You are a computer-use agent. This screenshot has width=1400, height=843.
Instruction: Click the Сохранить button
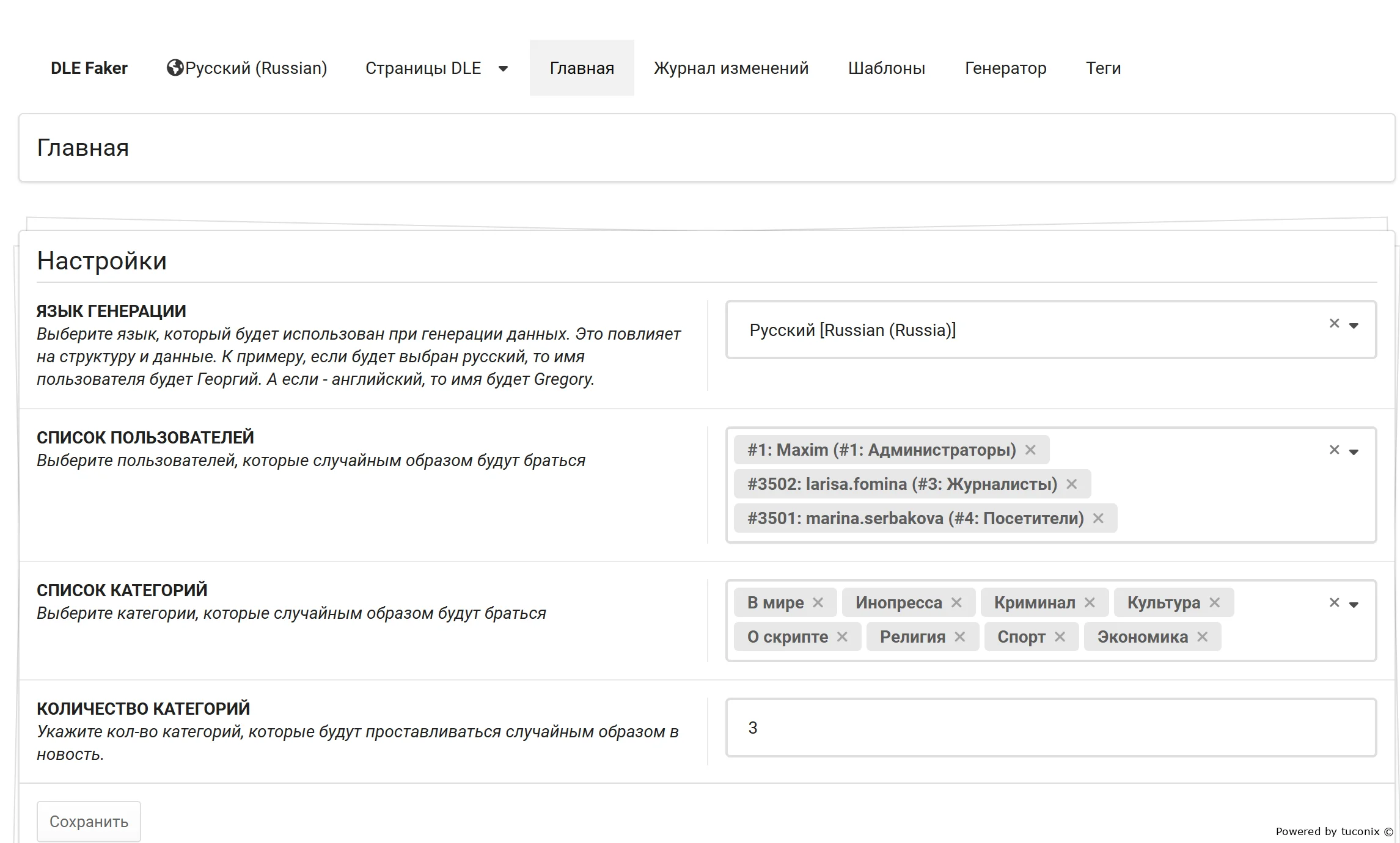[x=89, y=822]
